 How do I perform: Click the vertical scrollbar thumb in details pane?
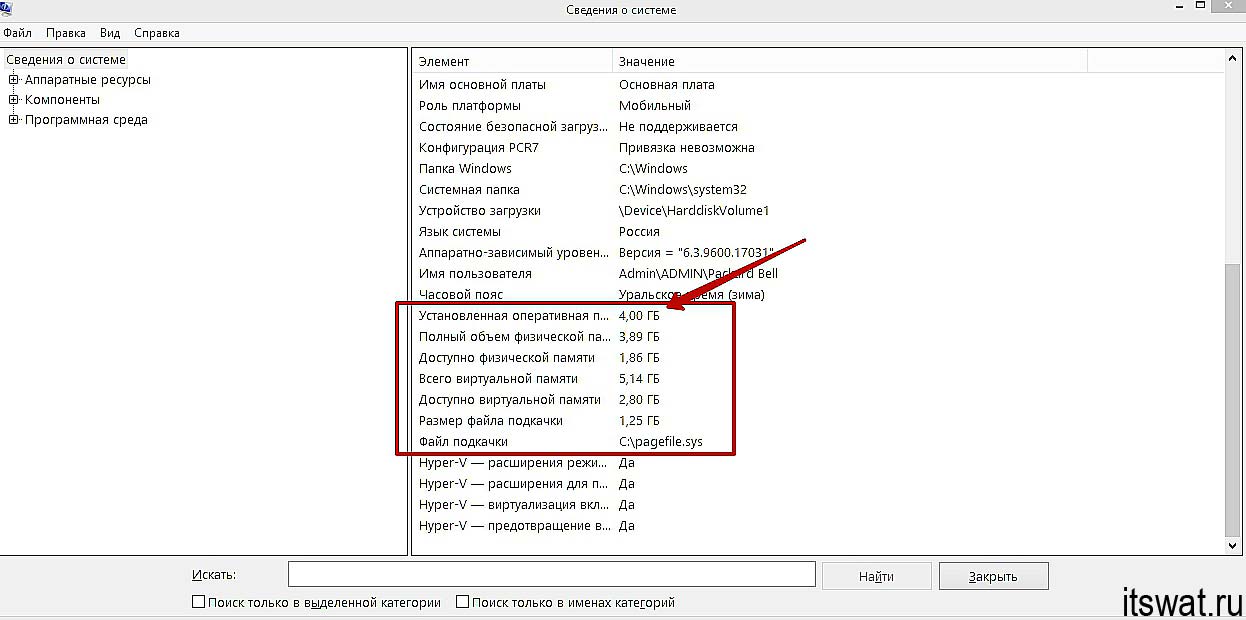click(x=1233, y=400)
